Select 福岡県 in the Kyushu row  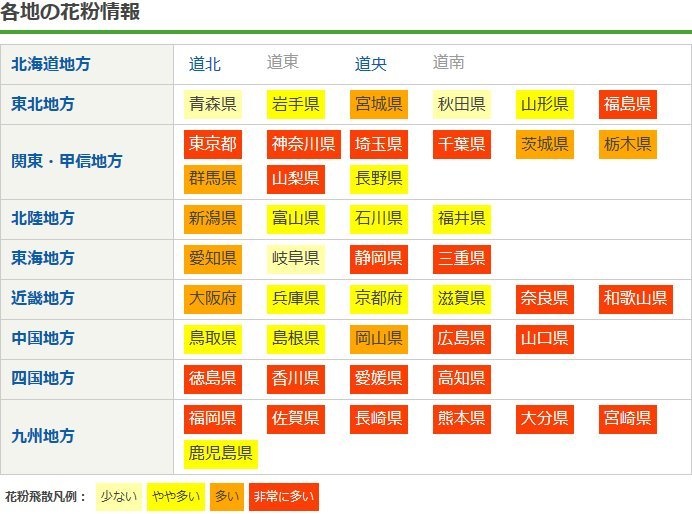213,418
